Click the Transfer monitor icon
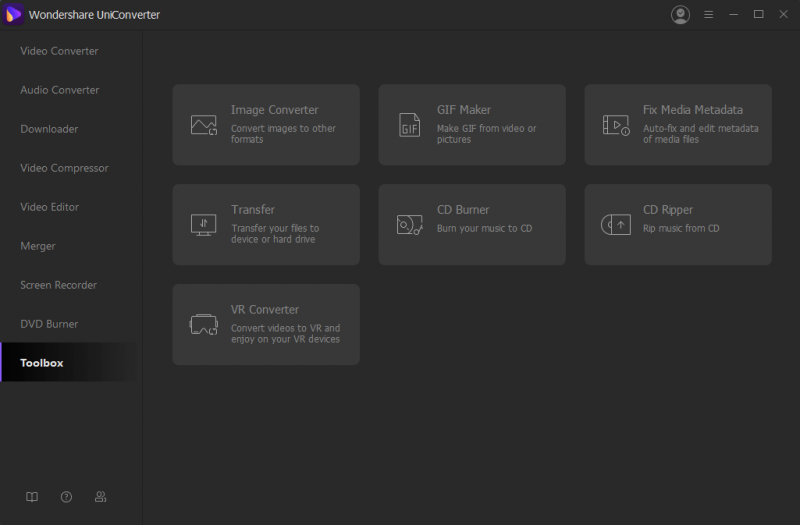 (204, 225)
